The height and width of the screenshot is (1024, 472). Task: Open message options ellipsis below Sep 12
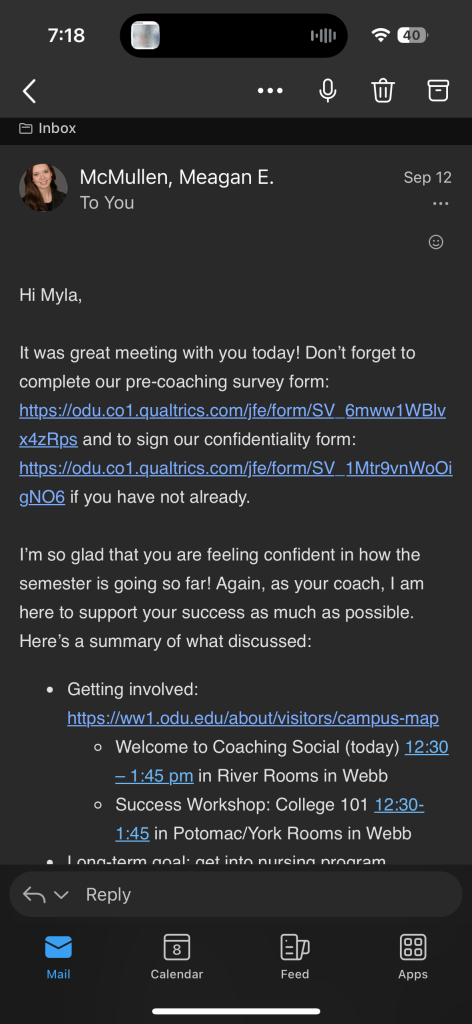[x=441, y=204]
